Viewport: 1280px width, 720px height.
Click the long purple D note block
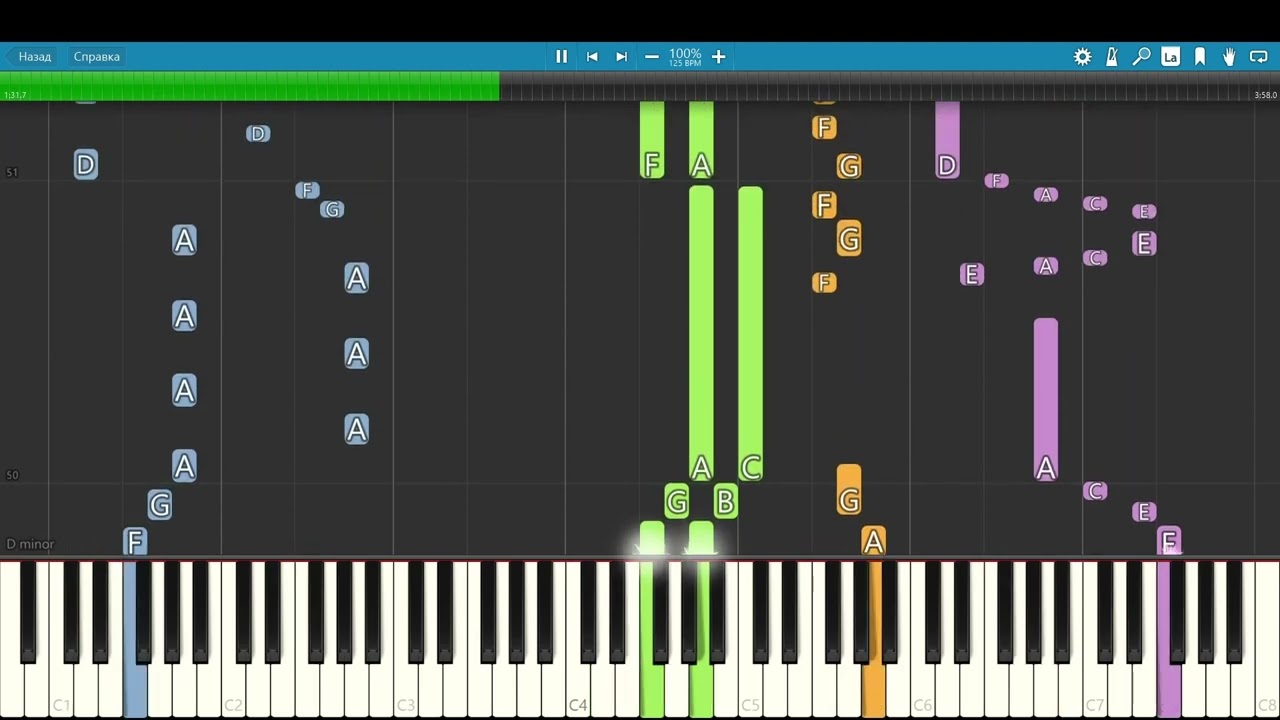(947, 141)
